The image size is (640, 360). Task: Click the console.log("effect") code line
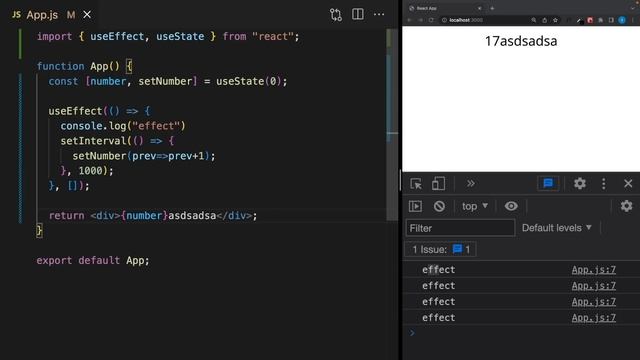tap(123, 126)
